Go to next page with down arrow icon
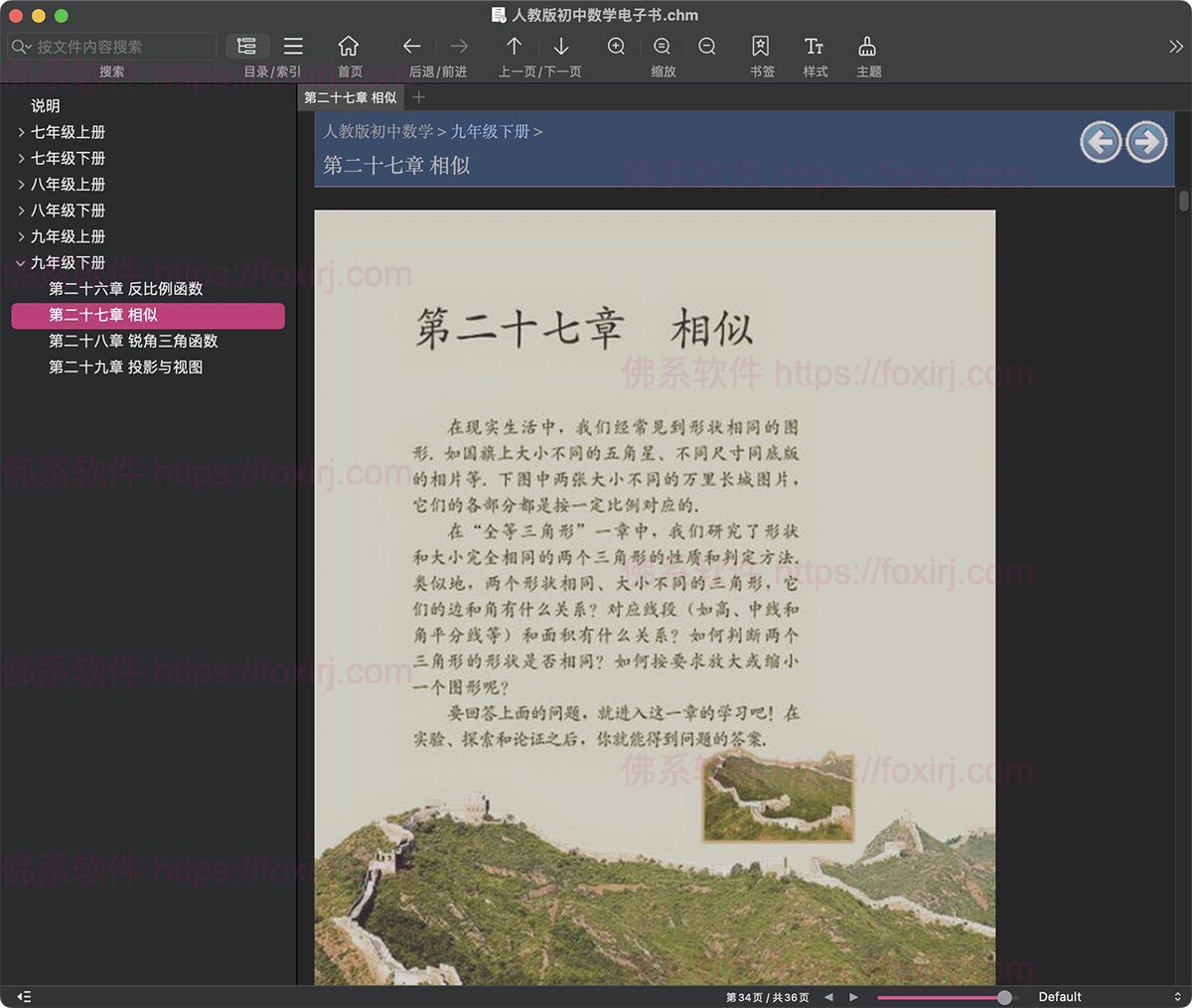1192x1008 pixels. tap(561, 47)
